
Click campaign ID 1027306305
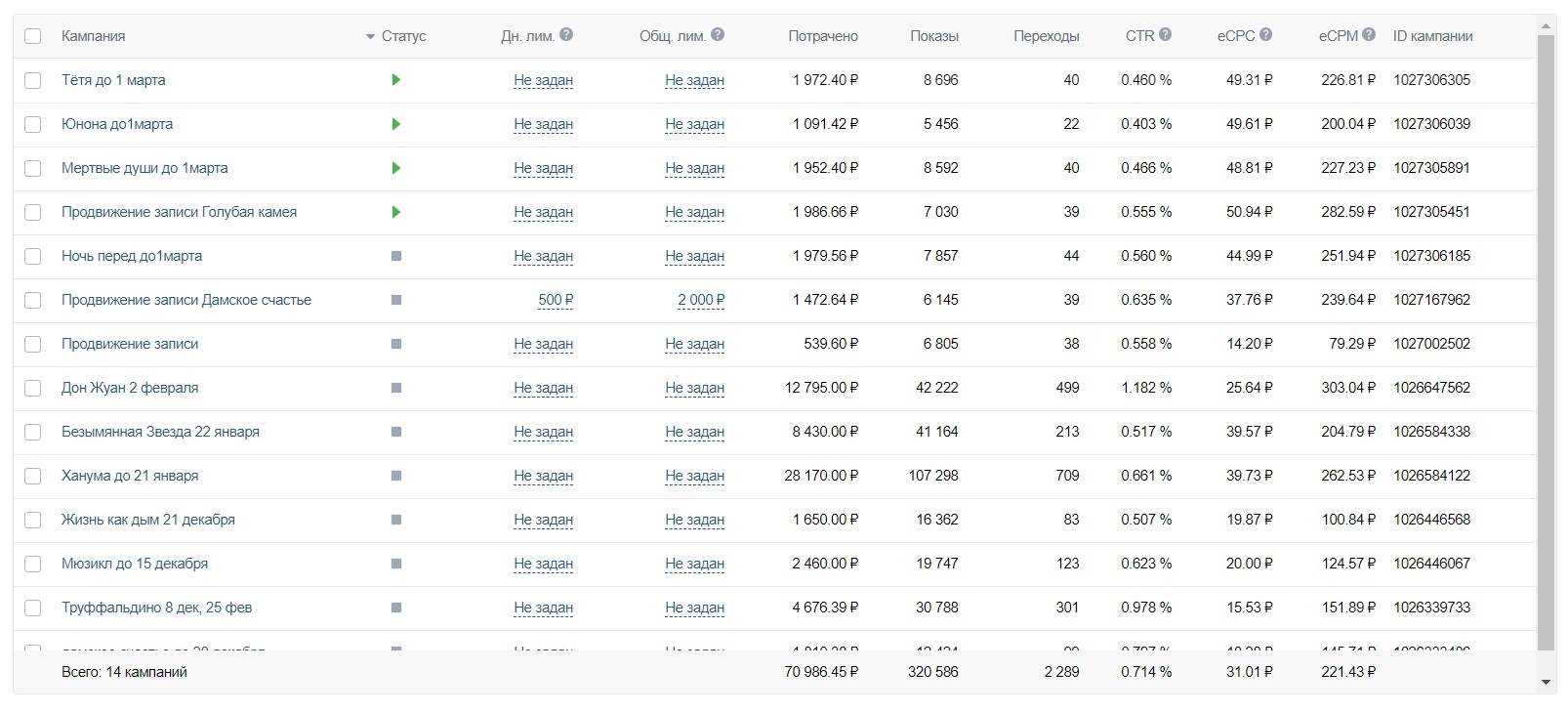click(1431, 80)
